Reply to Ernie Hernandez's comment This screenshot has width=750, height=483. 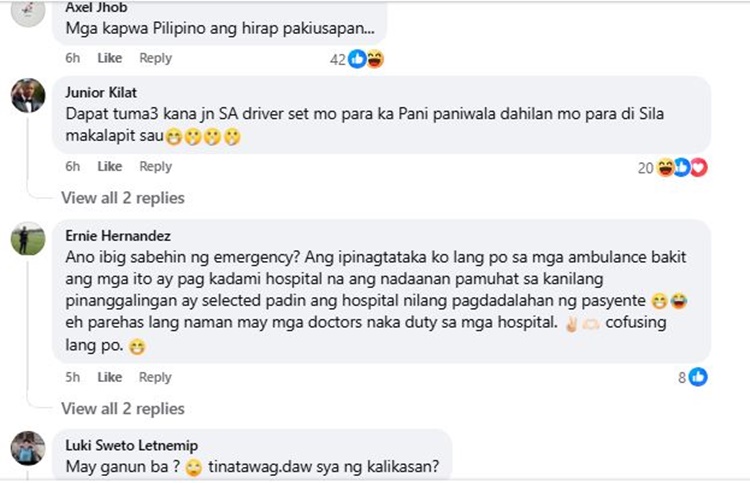click(x=155, y=377)
